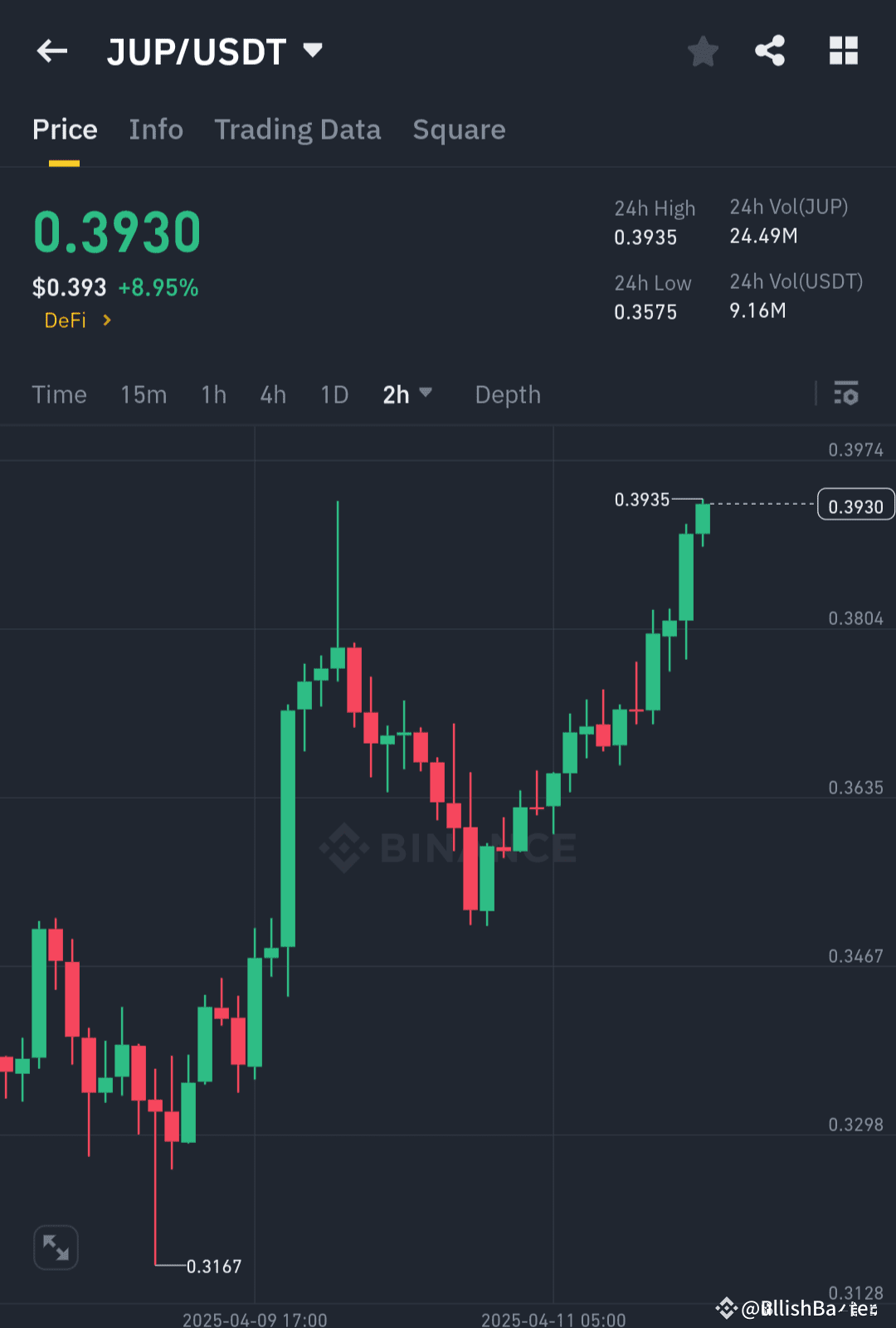Switch to the Trading Data tab
The height and width of the screenshot is (1328, 896).
coord(297,129)
